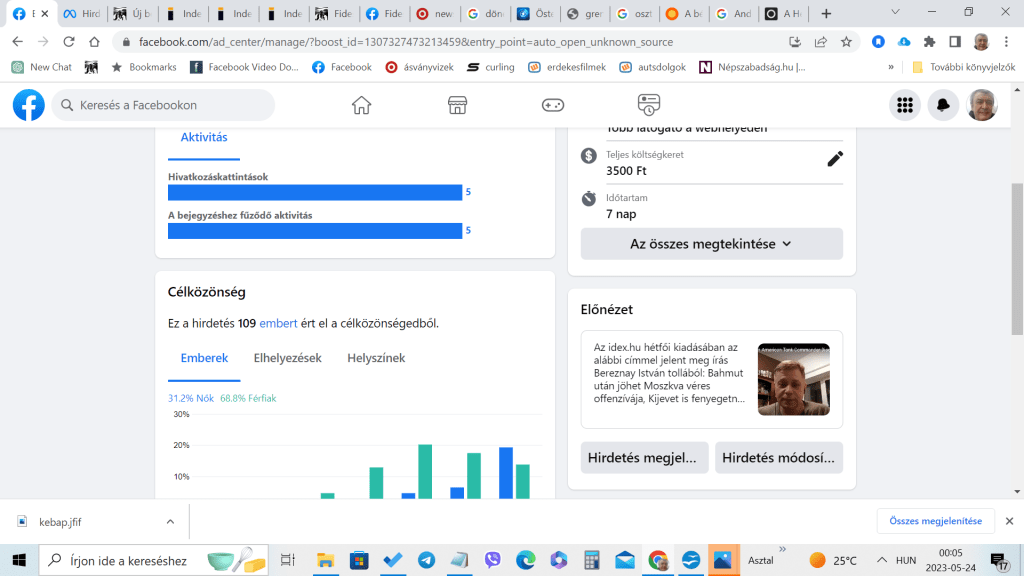Image resolution: width=1024 pixels, height=576 pixels.
Task: Open the Facebook menu grid icon
Action: (905, 105)
